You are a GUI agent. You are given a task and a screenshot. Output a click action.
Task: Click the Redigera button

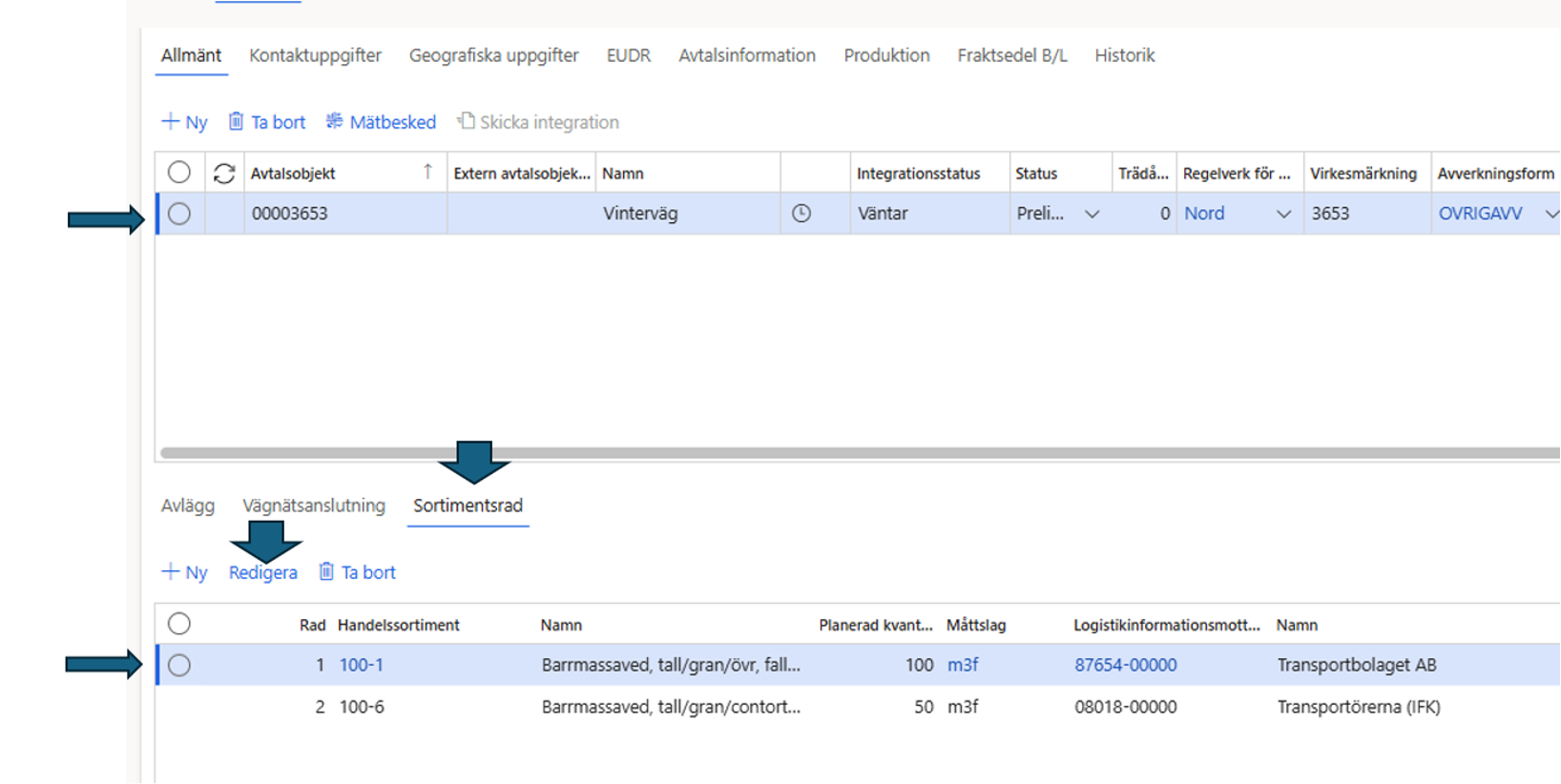click(x=263, y=572)
